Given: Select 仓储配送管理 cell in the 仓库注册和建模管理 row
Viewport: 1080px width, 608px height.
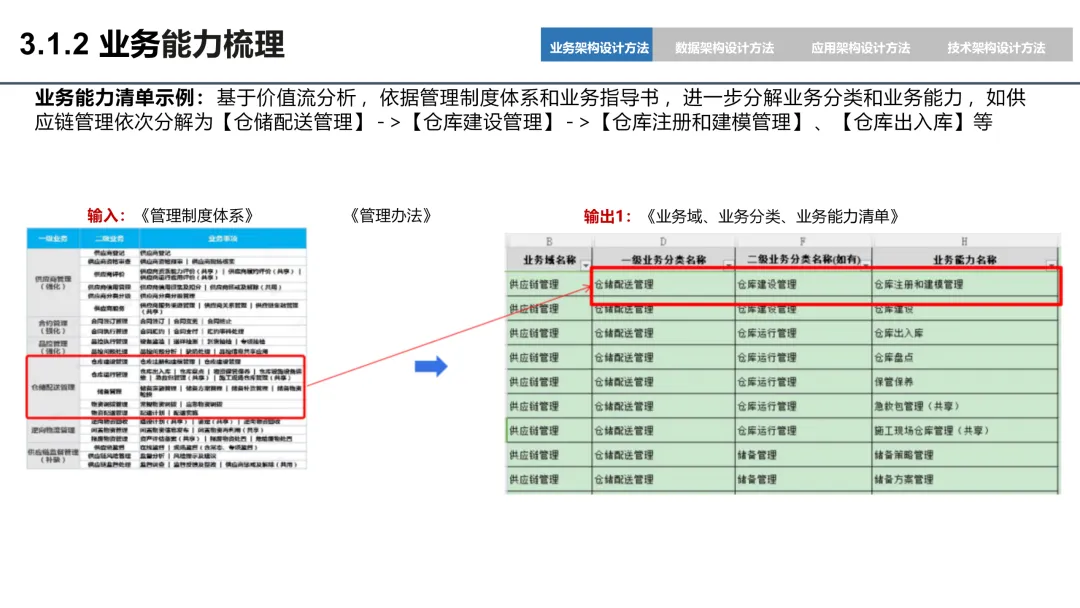Looking at the screenshot, I should point(663,284).
